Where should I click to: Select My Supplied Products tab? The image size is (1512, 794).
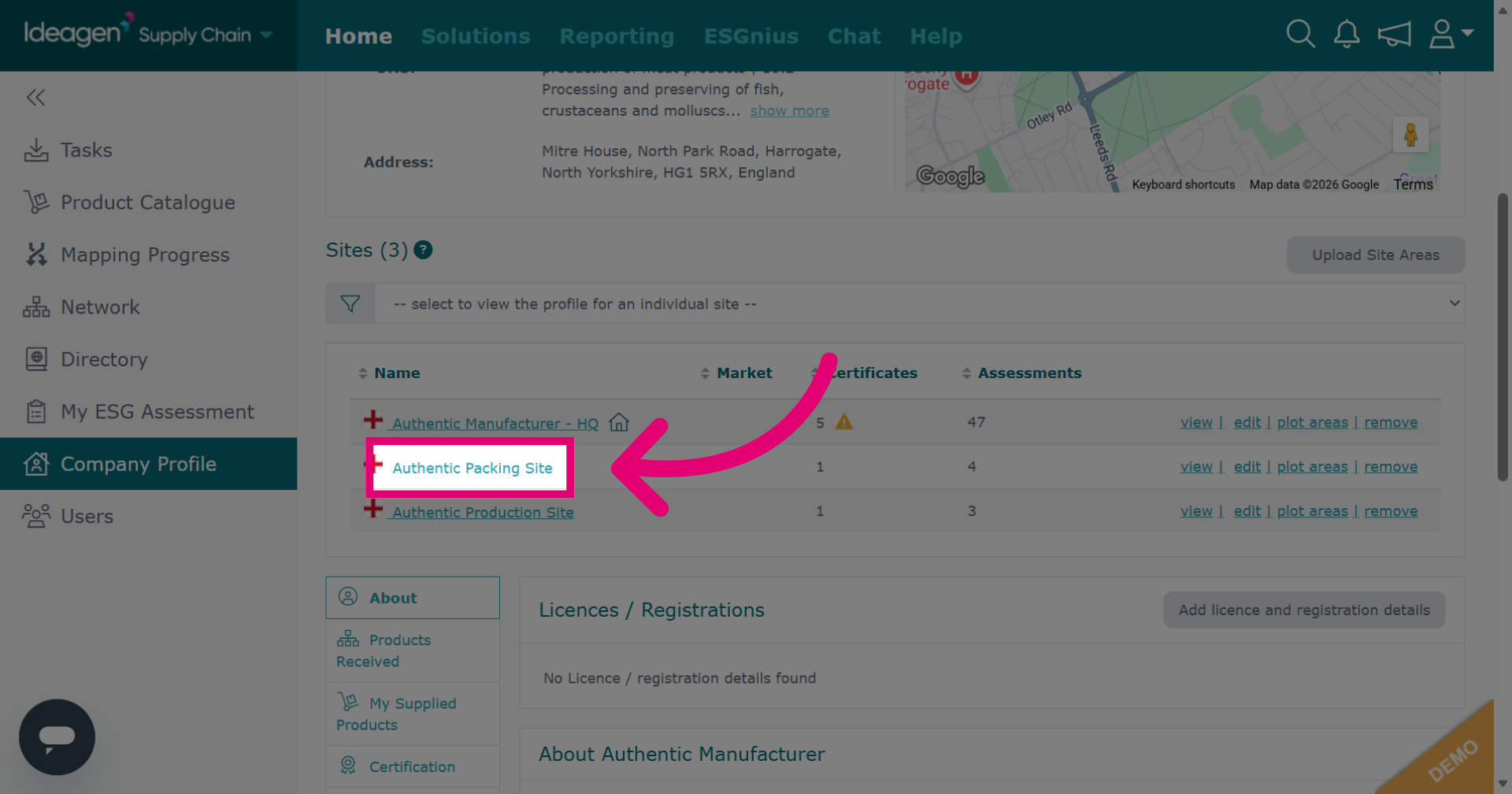413,714
